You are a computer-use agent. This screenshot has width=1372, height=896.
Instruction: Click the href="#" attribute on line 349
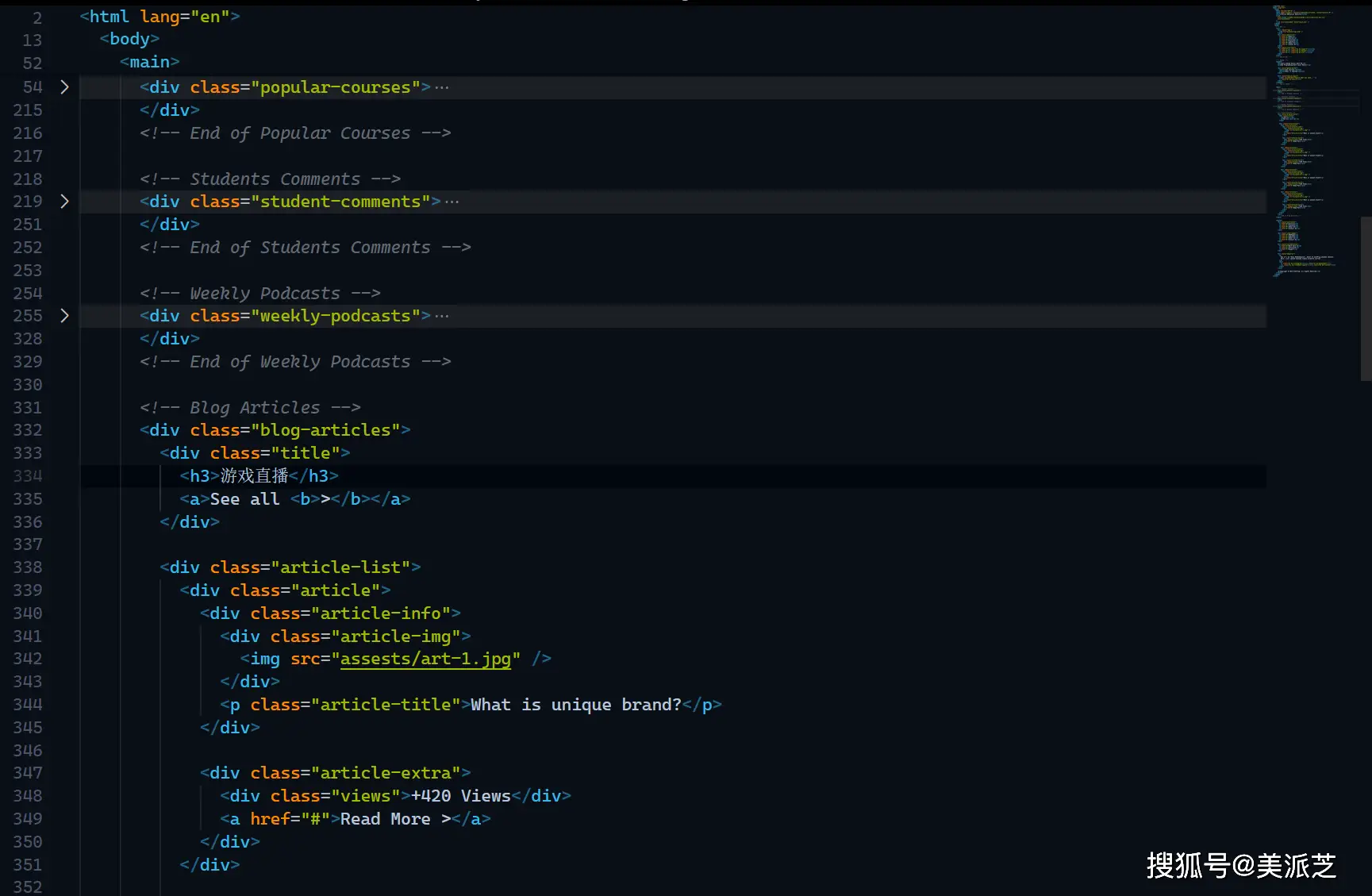[x=290, y=819]
